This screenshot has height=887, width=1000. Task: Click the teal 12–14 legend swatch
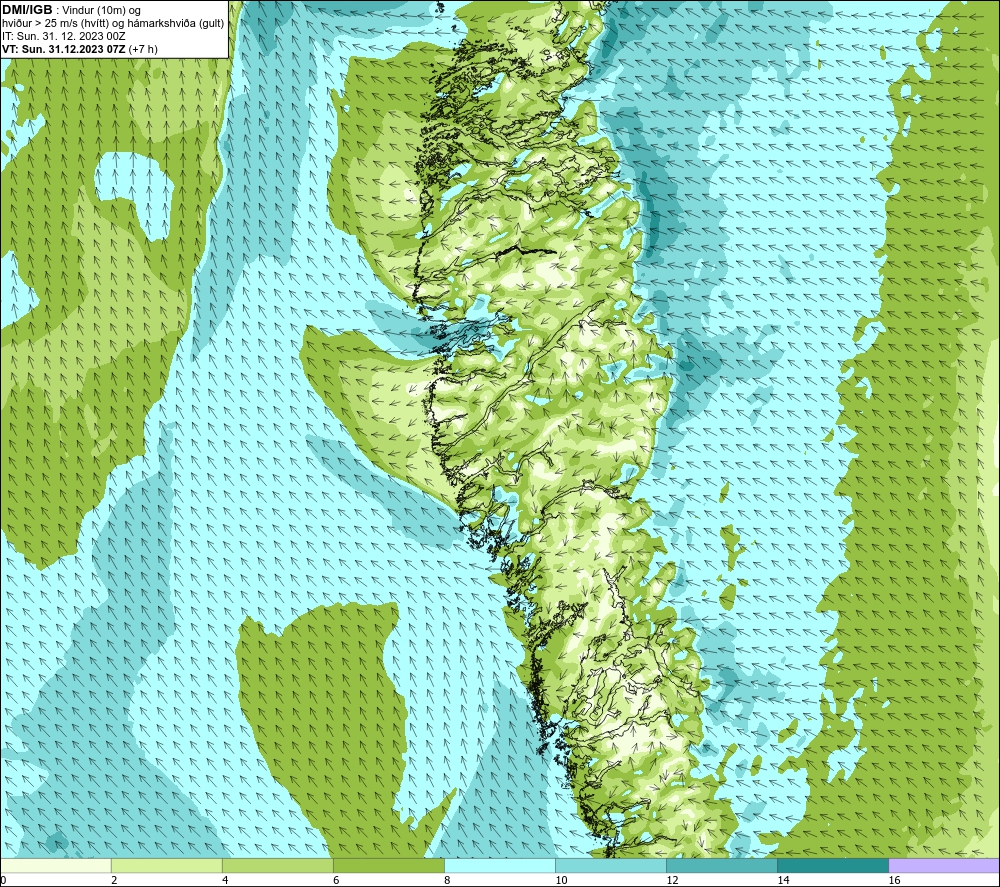point(721,865)
